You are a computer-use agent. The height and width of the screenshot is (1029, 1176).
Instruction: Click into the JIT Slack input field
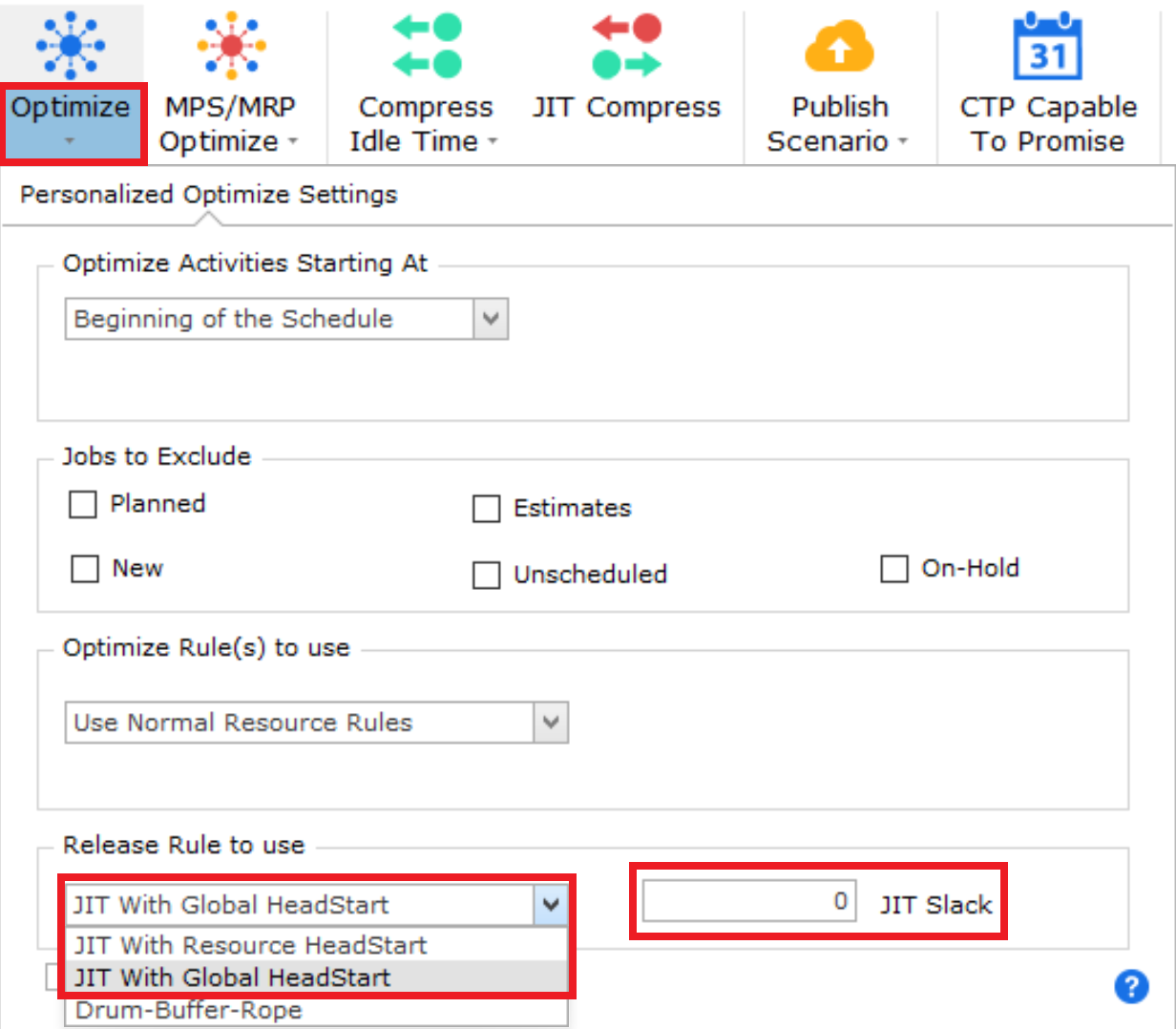[749, 901]
